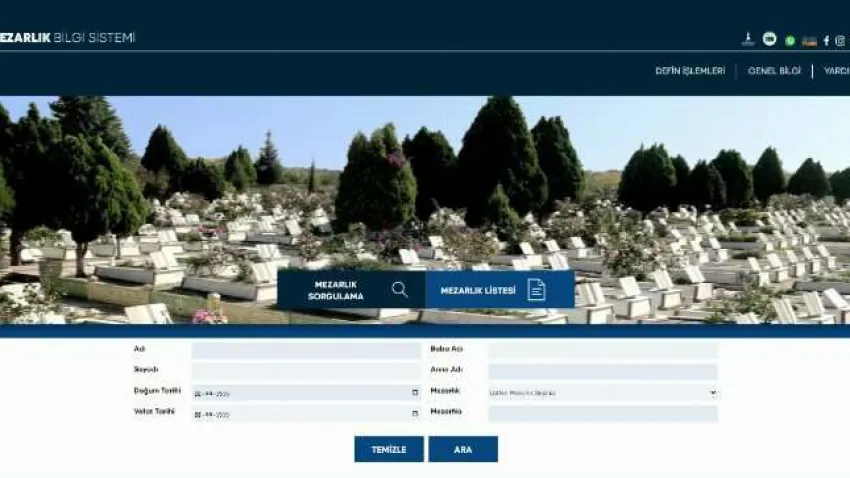Select the Baba Adı text field
The height and width of the screenshot is (478, 850).
coord(603,351)
